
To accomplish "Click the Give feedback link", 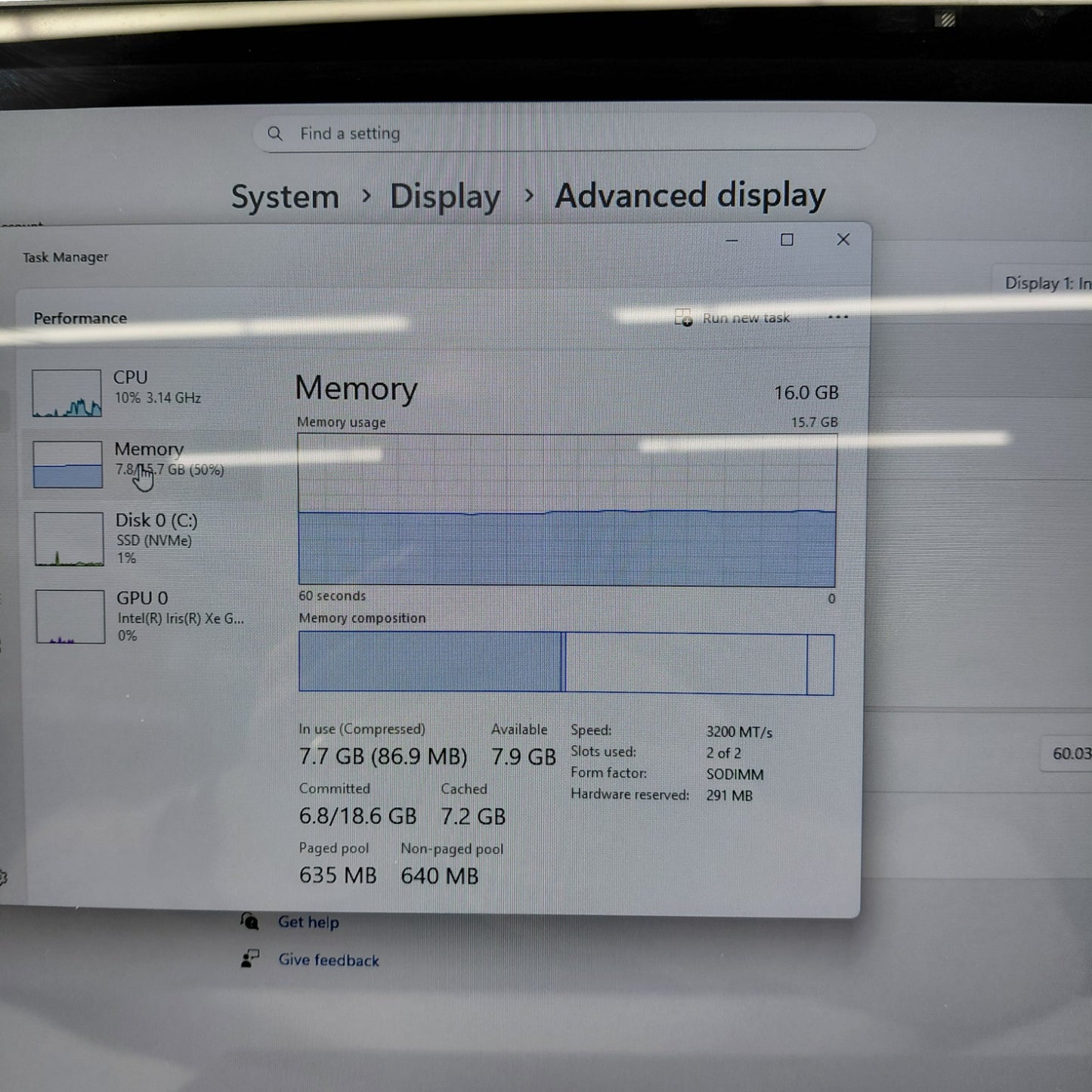I will [x=329, y=960].
